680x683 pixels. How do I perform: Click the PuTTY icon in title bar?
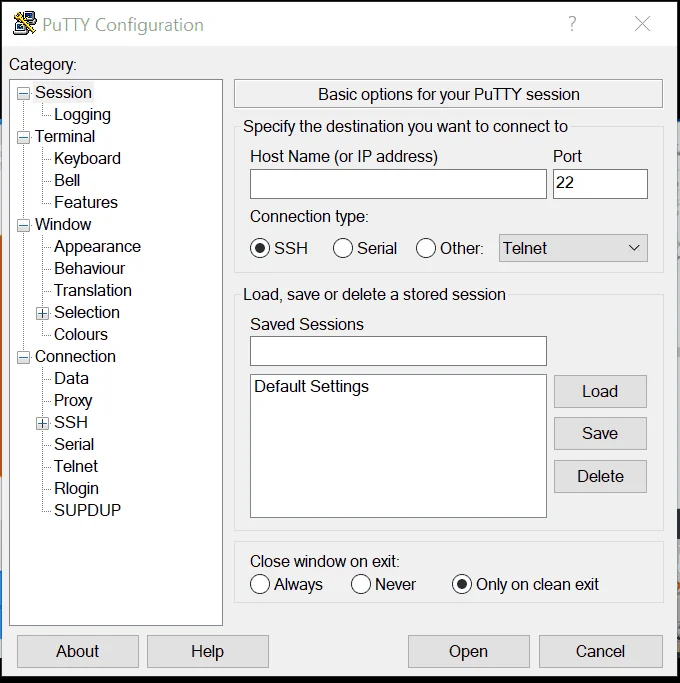24,23
